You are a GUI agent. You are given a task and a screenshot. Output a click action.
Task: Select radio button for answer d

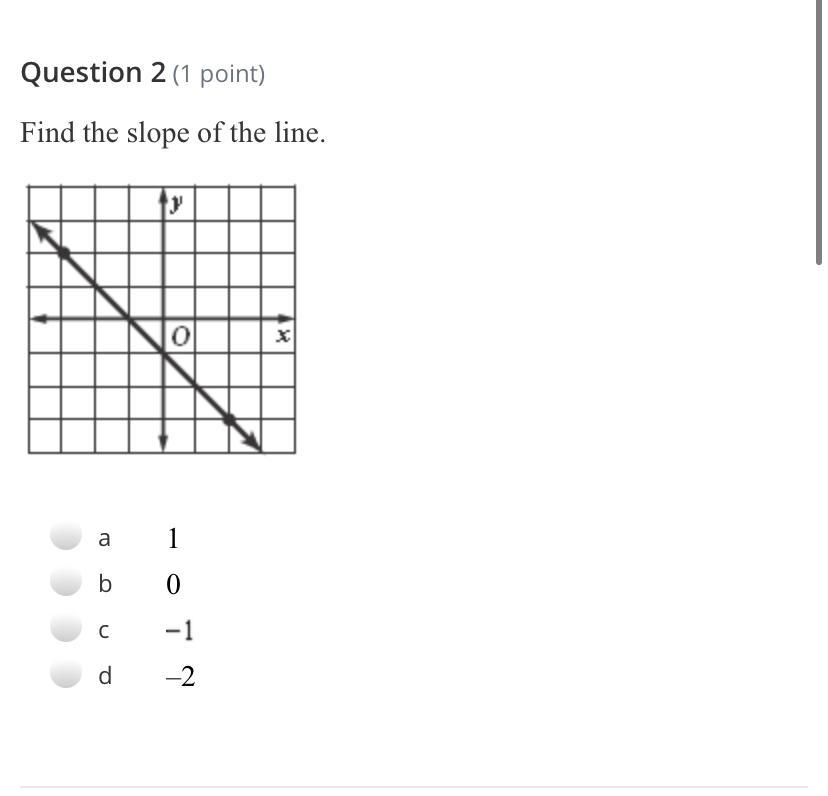[66, 675]
